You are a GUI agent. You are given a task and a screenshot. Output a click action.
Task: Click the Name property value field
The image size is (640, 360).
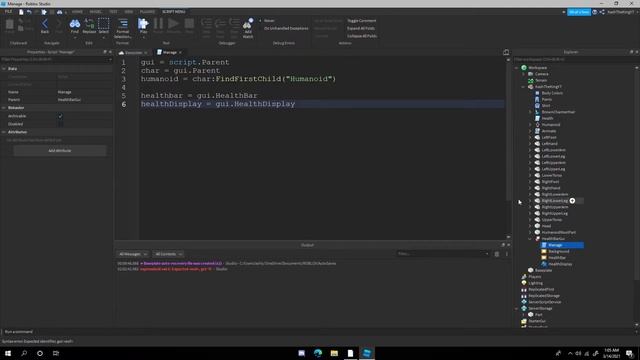tap(84, 92)
